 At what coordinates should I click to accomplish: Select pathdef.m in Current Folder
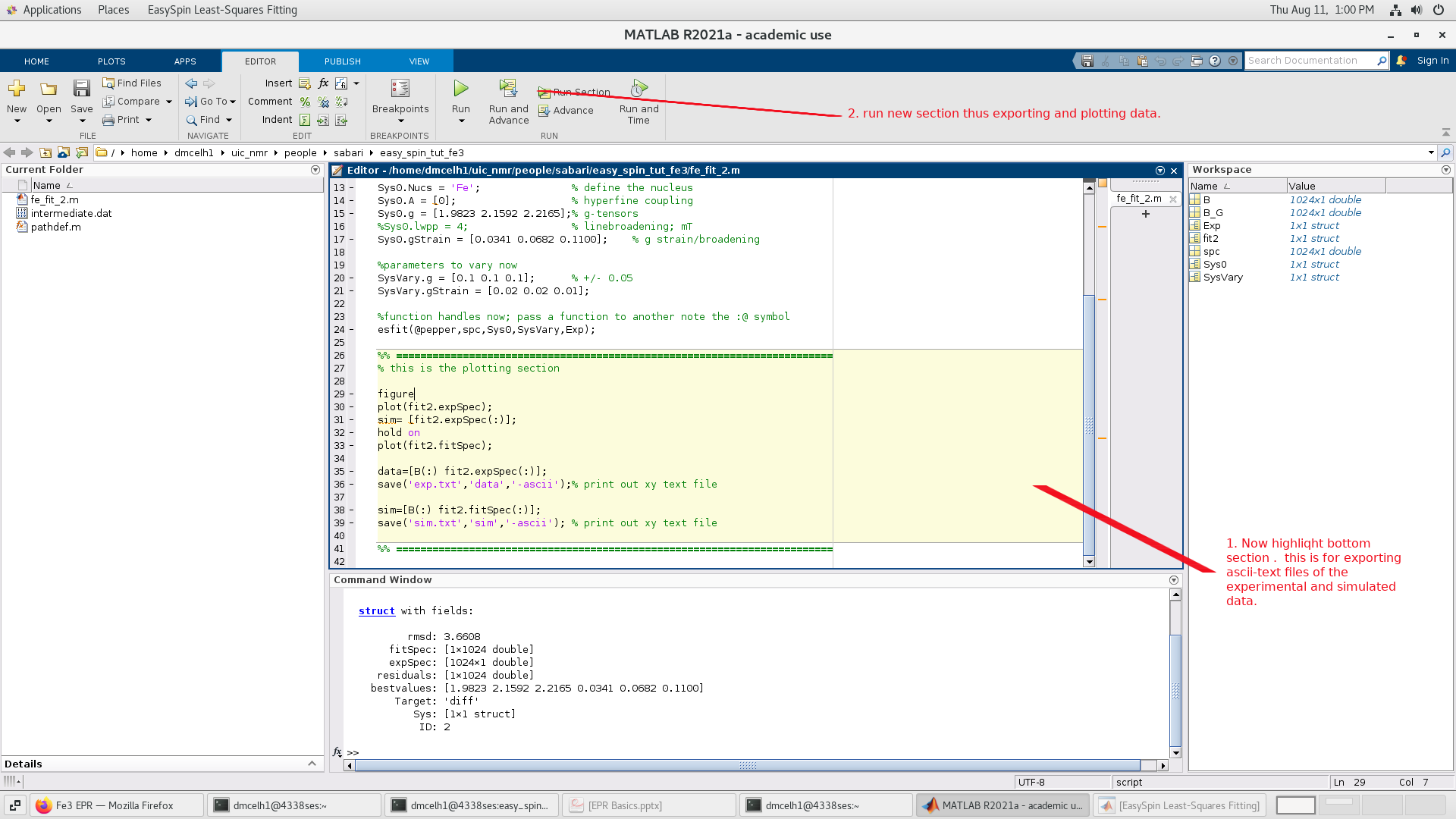click(x=55, y=227)
